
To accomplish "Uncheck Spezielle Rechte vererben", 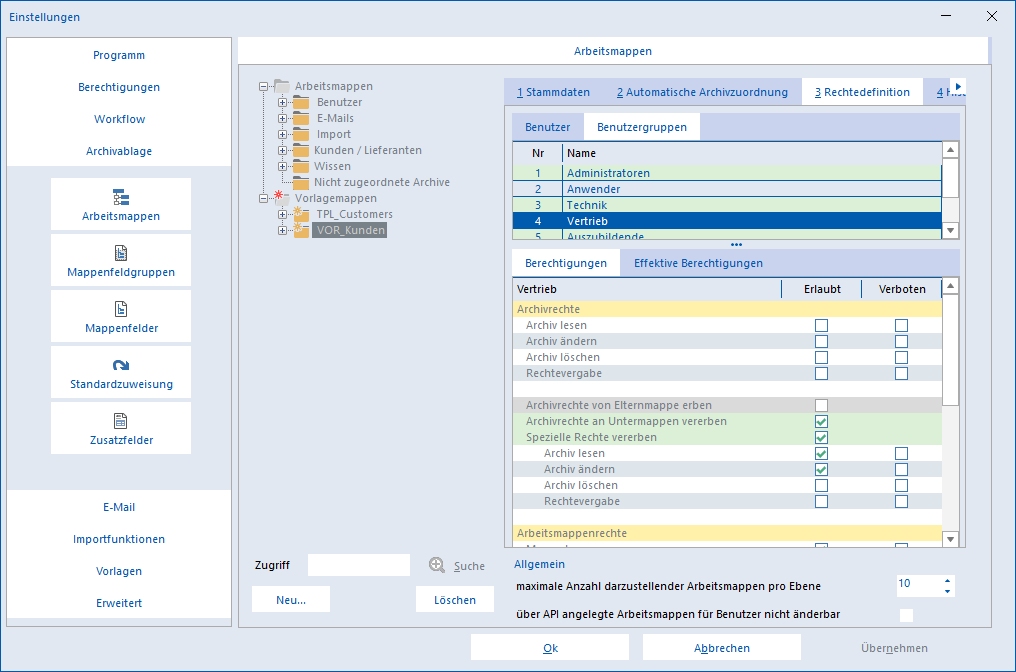I will point(821,437).
